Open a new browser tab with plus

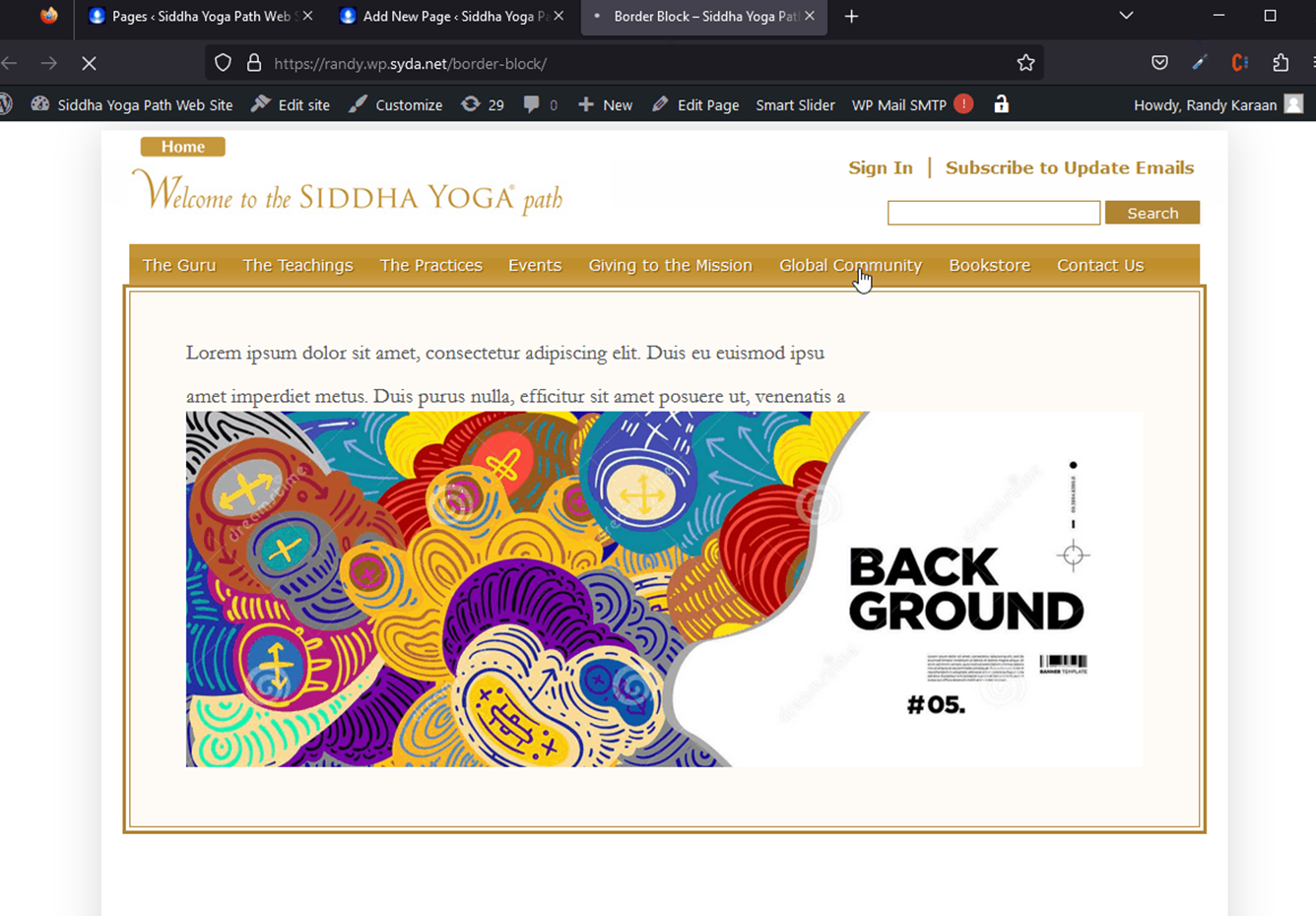coord(852,16)
